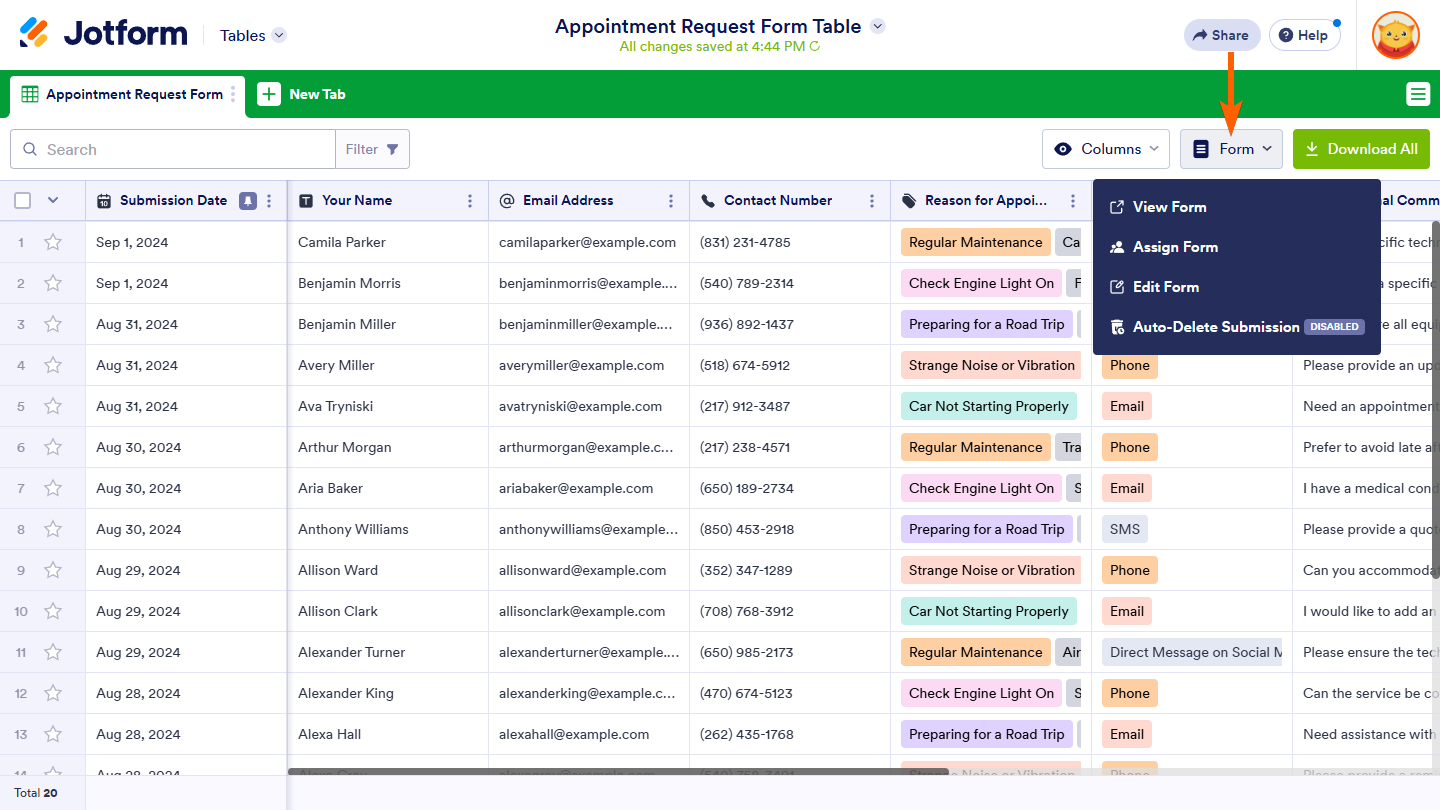The image size is (1440, 810).
Task: Choose Auto-Delete Submission menu item
Action: tap(1215, 327)
